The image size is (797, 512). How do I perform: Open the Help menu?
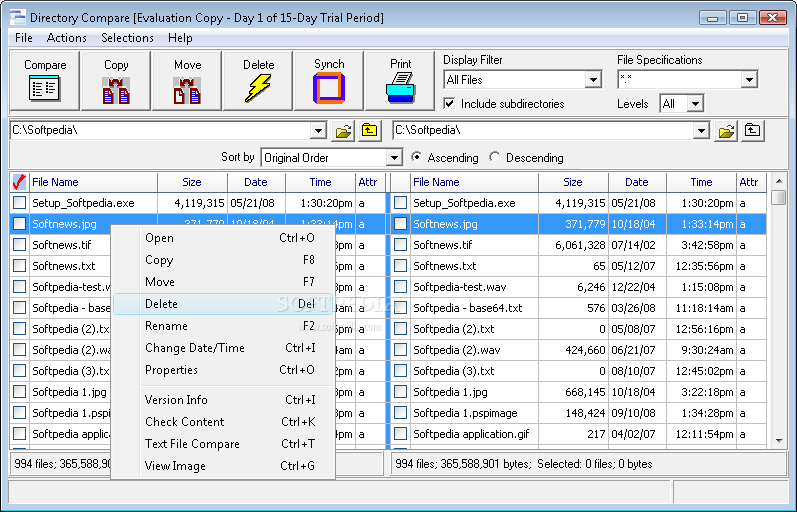tap(180, 38)
